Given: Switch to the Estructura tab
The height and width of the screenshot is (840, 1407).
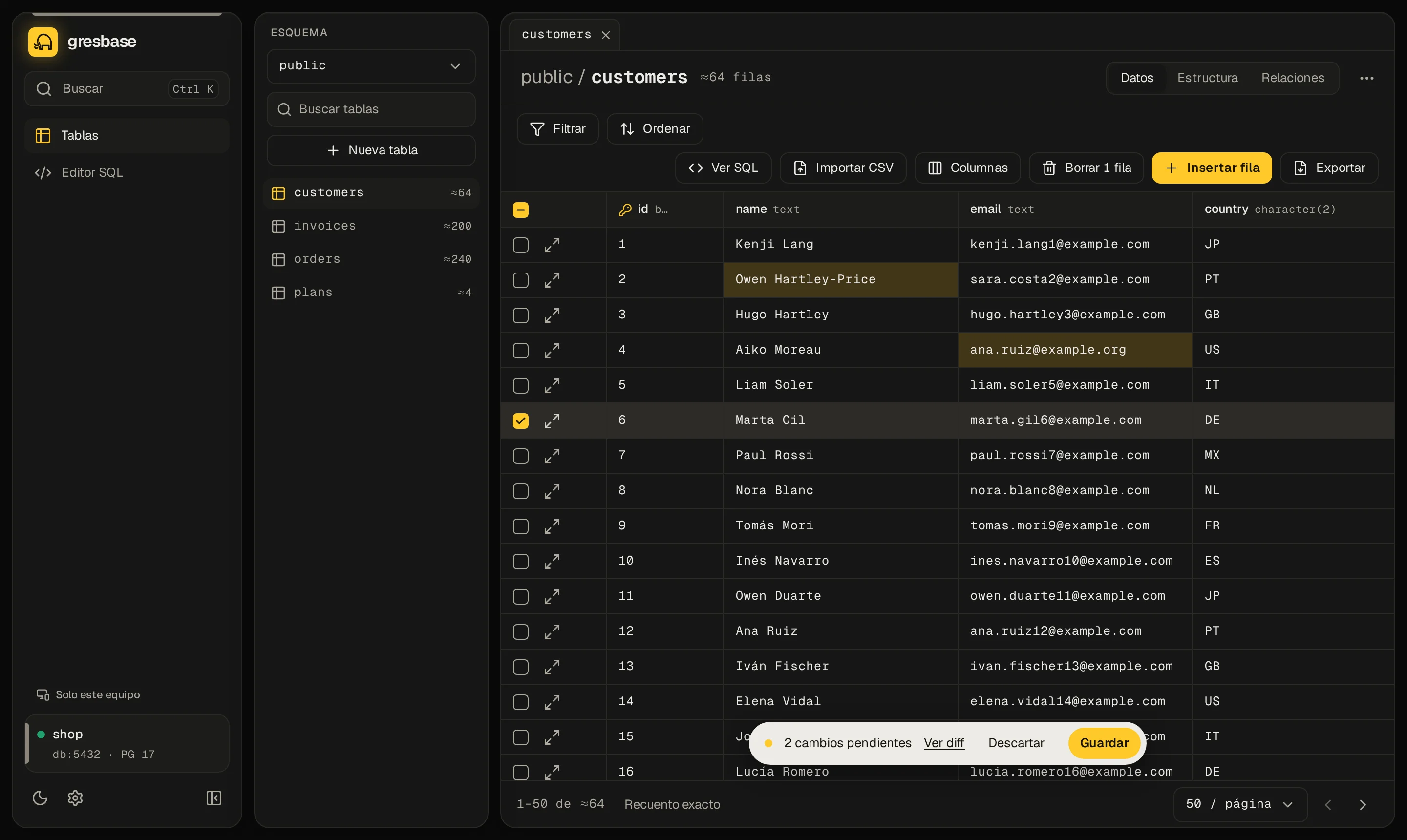Looking at the screenshot, I should point(1208,78).
